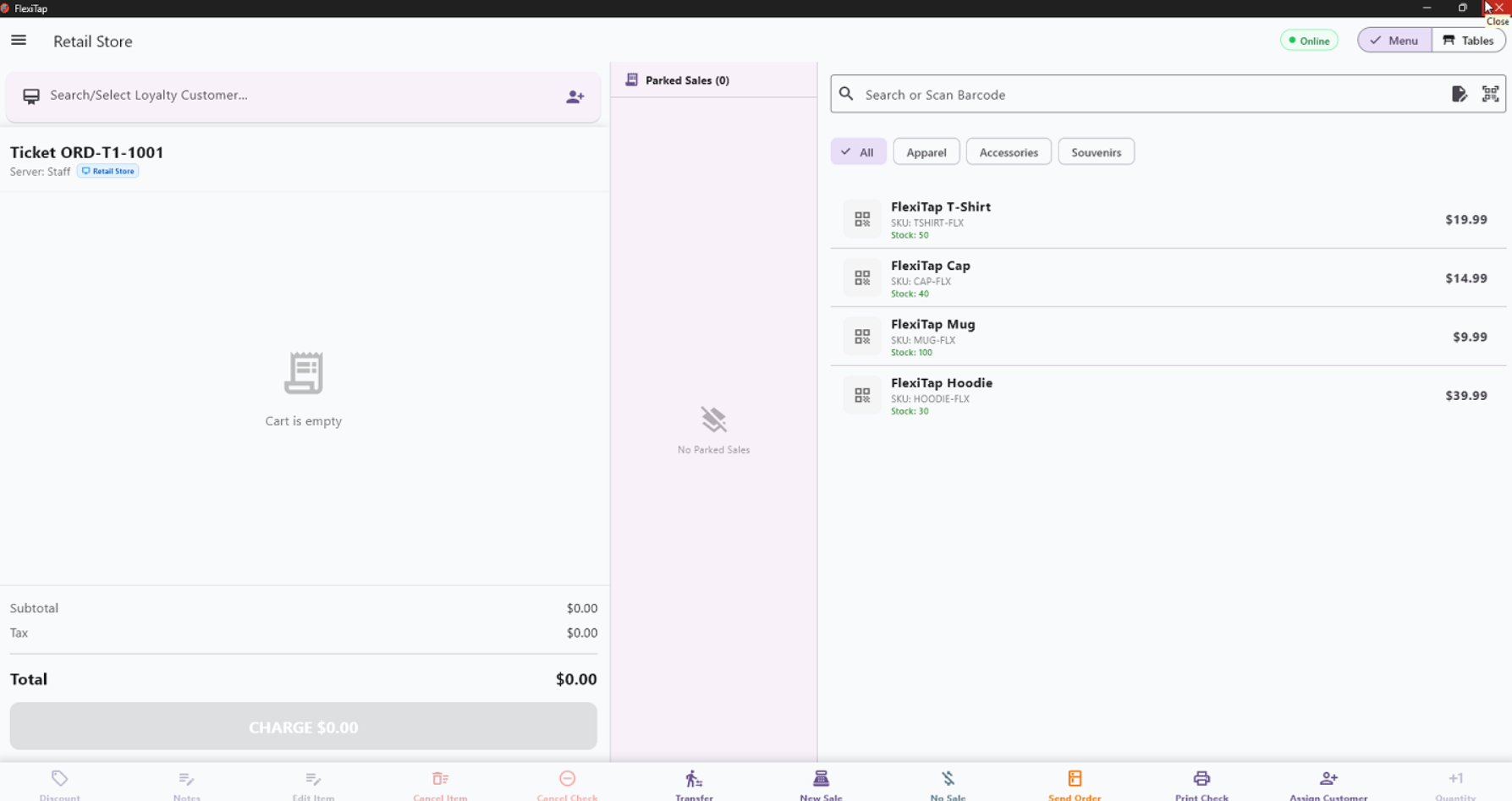This screenshot has width=1512, height=801.
Task: Click the QR icon beside FlexiTap Hoodie
Action: click(862, 395)
